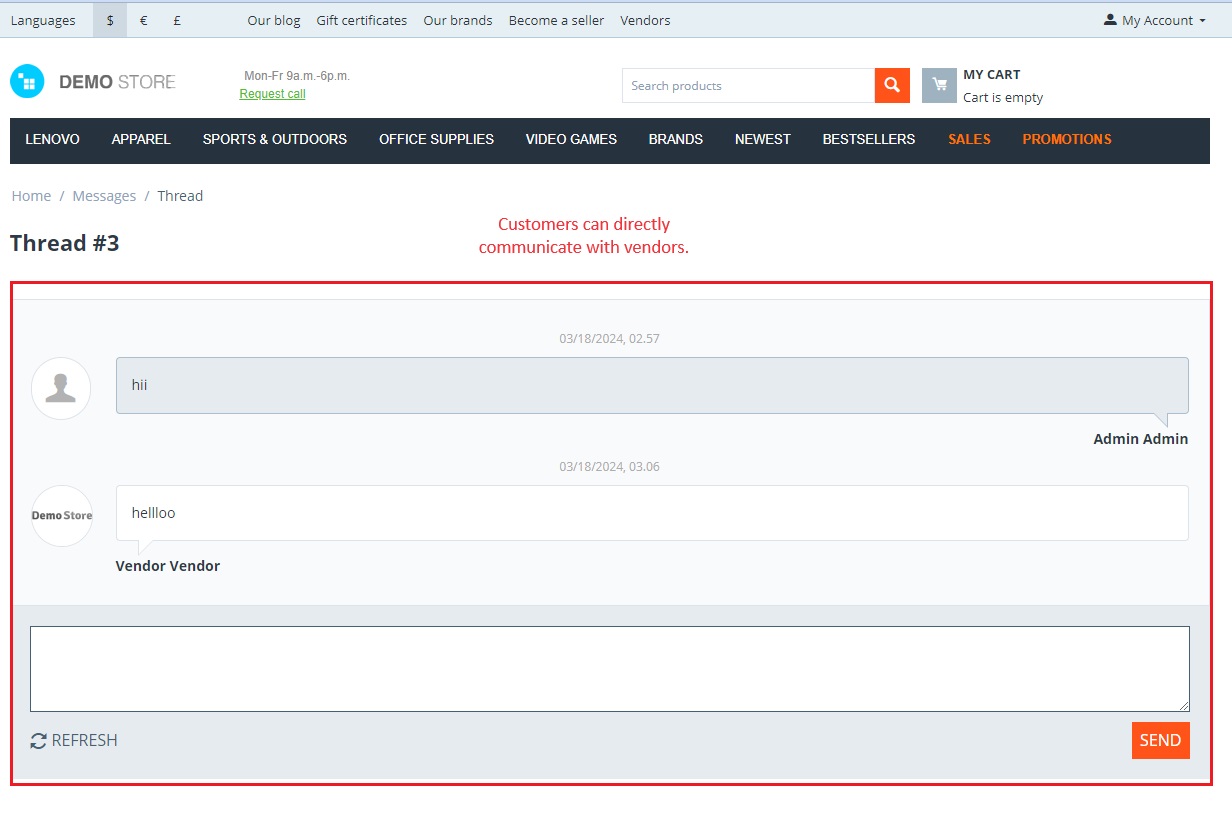The width and height of the screenshot is (1232, 831).
Task: Click the message reply text area
Action: [x=610, y=669]
